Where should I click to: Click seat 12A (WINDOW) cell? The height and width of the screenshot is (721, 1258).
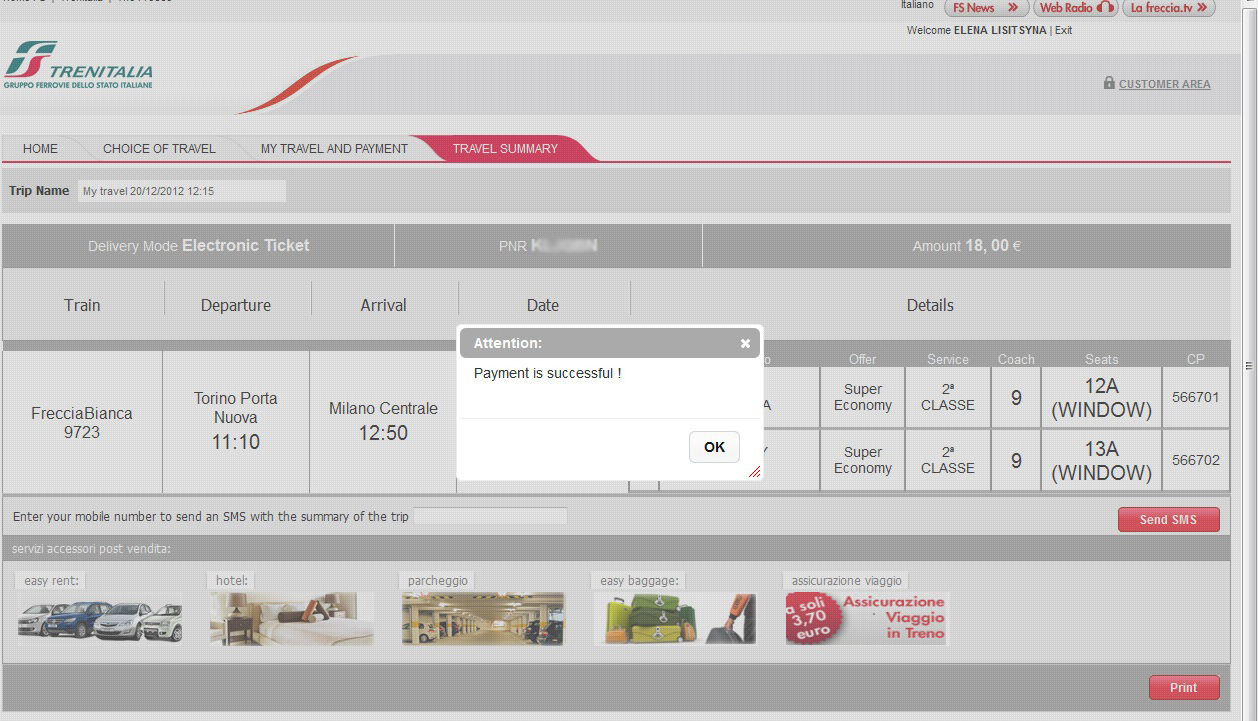[x=1101, y=398]
